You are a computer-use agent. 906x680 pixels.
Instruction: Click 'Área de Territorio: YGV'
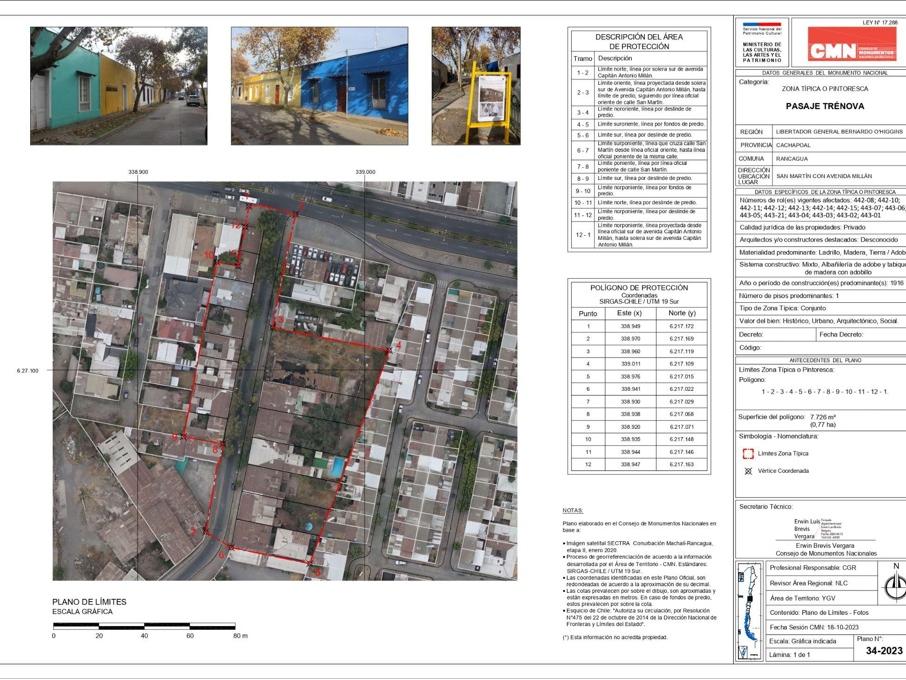[805, 599]
